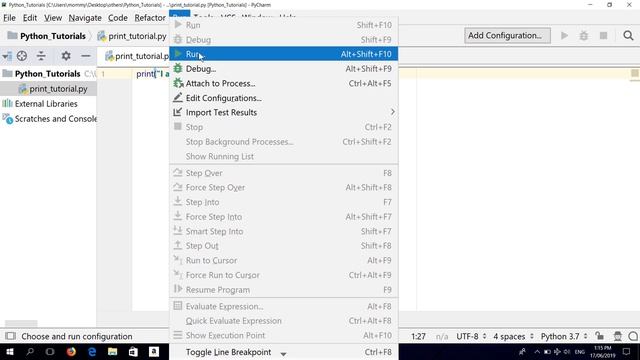This screenshot has height=360, width=640.
Task: Click the Attach to Process bug icon
Action: coord(178,83)
